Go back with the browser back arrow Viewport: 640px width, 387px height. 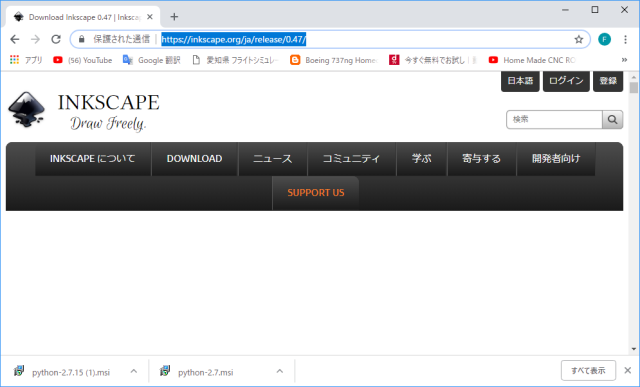(15, 39)
